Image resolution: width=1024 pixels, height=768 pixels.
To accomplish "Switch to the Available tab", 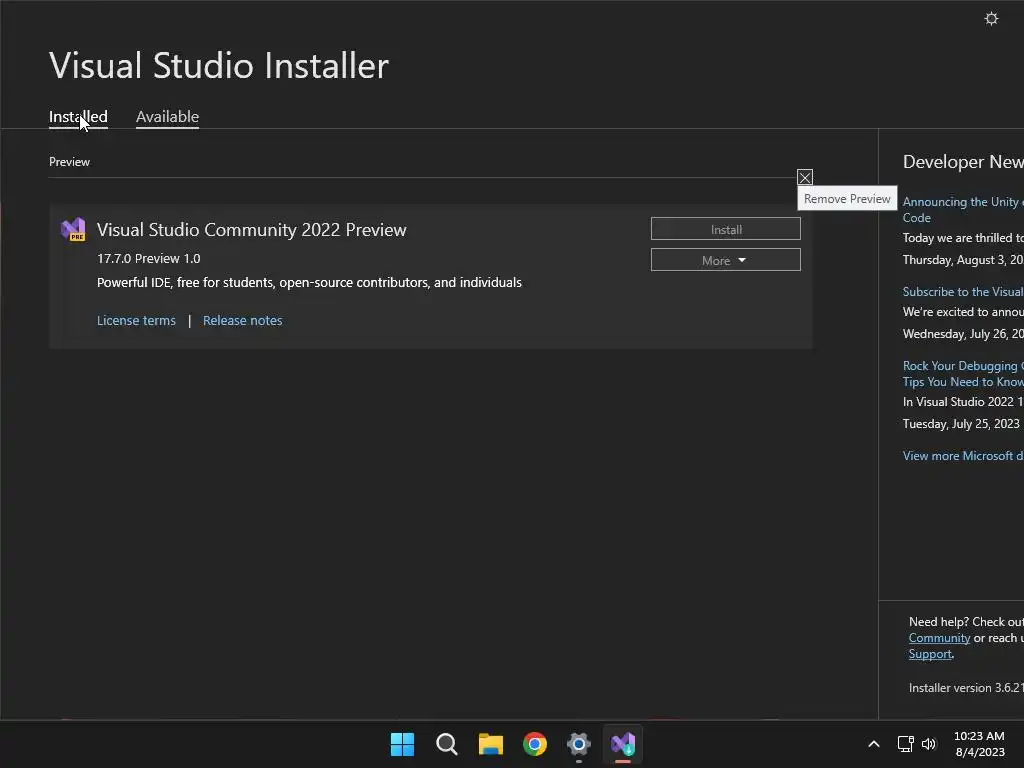I will (167, 117).
